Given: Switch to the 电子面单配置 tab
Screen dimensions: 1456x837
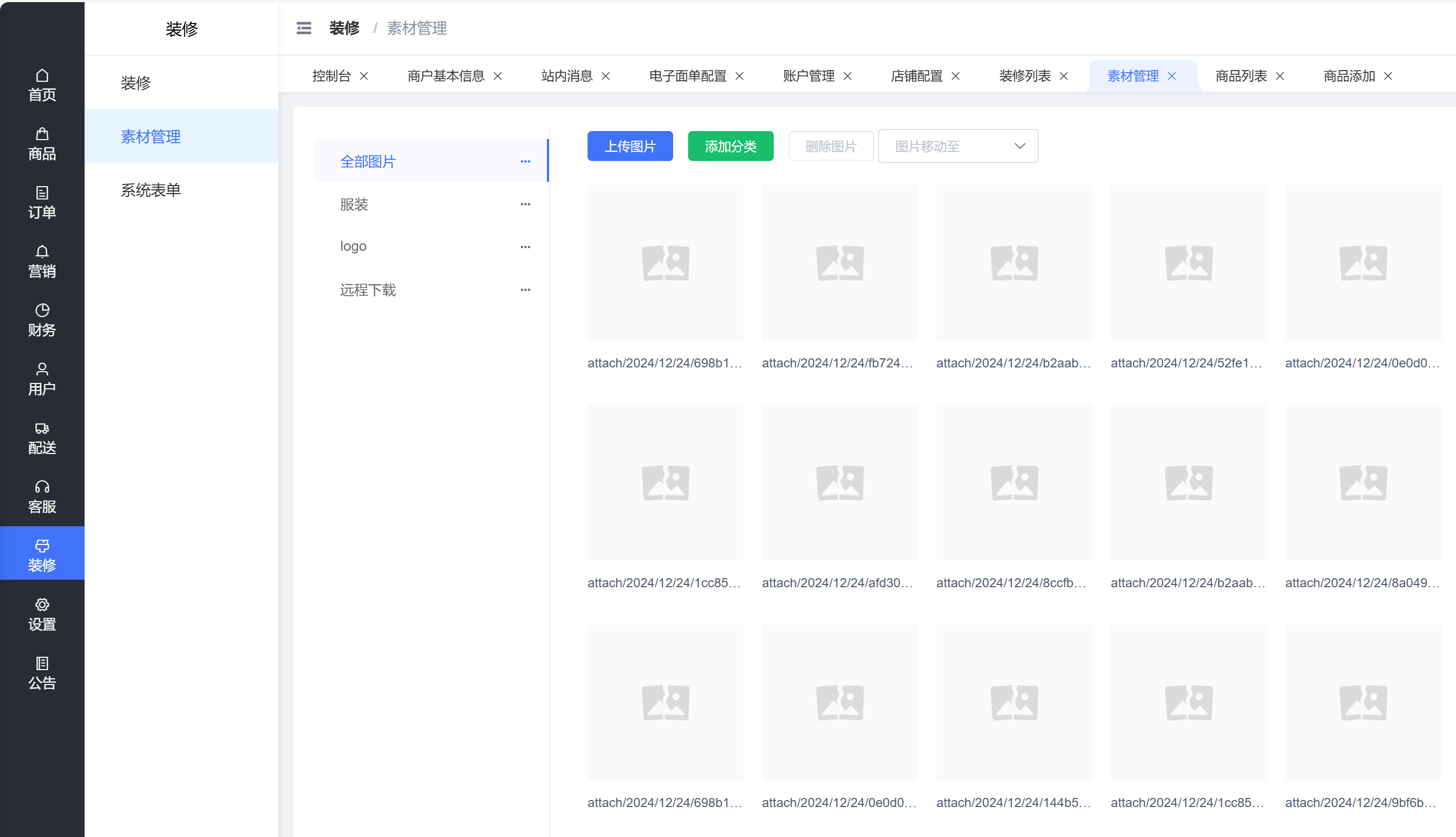Looking at the screenshot, I should point(688,76).
